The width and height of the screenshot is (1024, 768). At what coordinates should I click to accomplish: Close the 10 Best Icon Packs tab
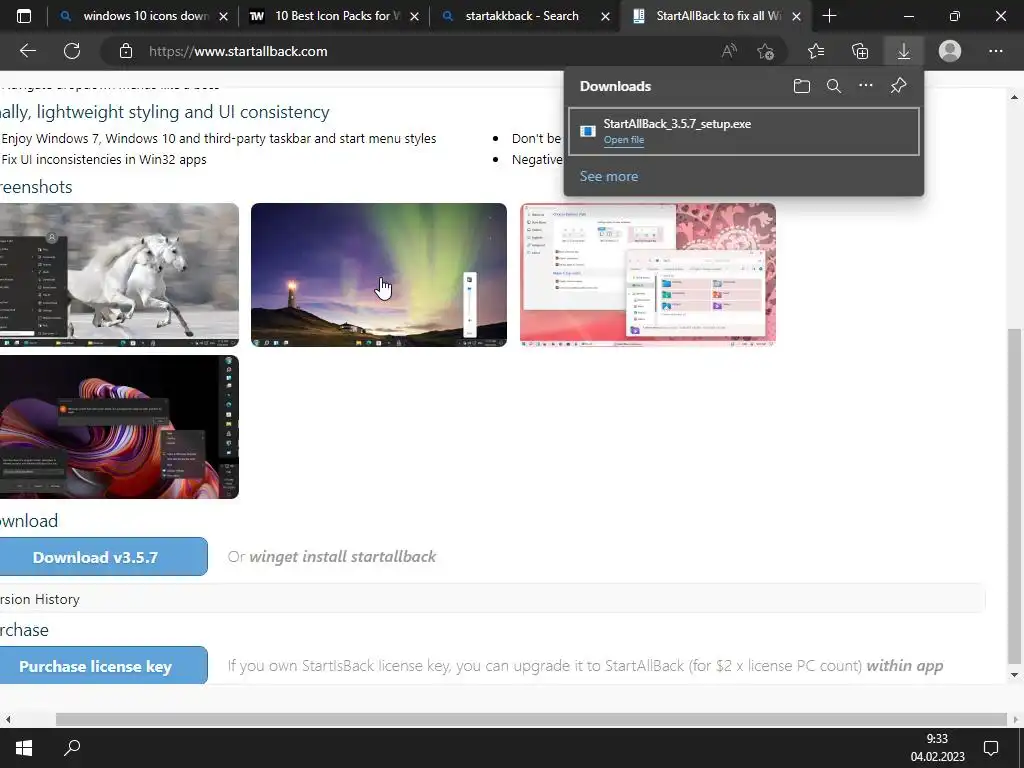click(x=414, y=16)
